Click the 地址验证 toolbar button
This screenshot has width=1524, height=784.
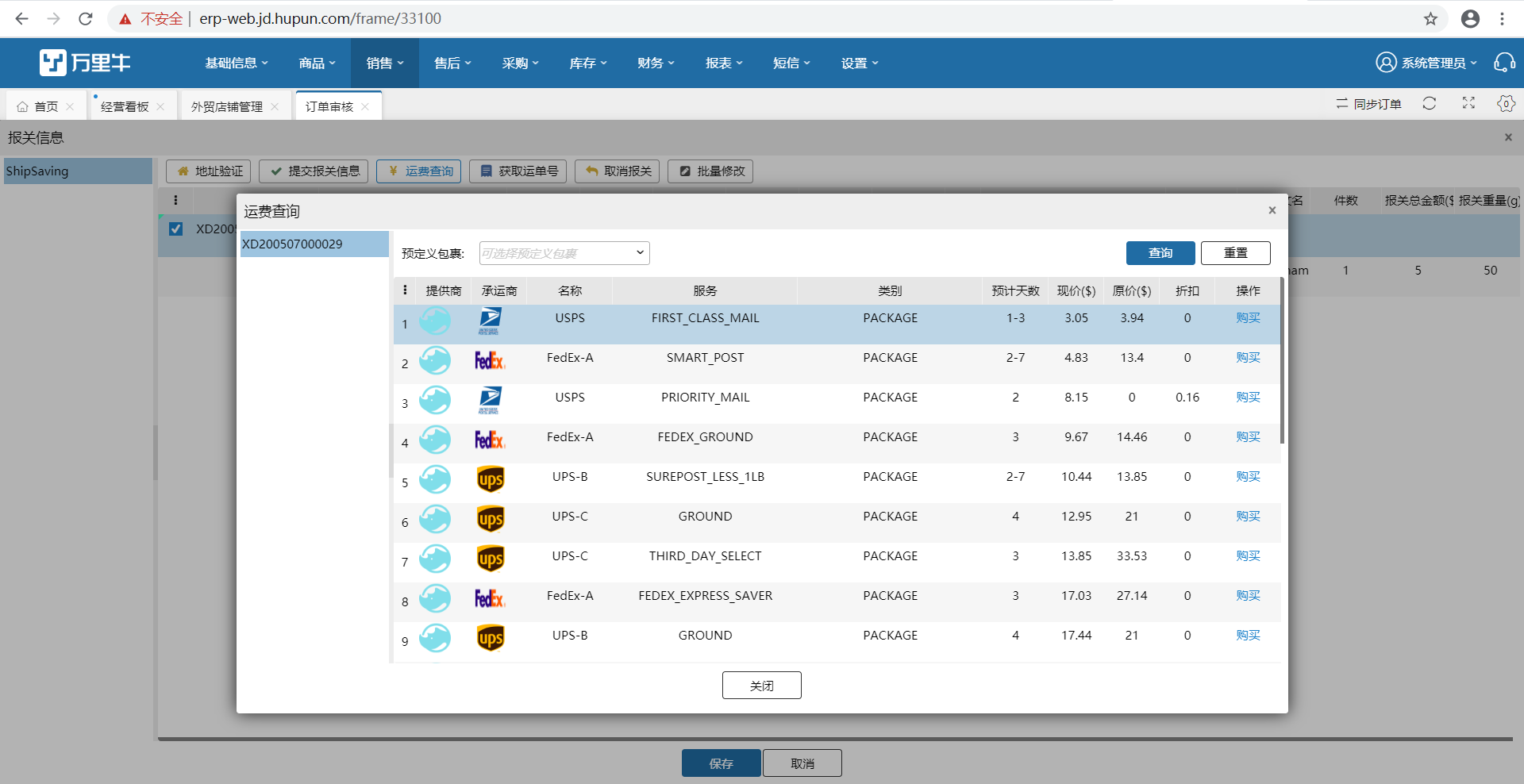coord(208,171)
